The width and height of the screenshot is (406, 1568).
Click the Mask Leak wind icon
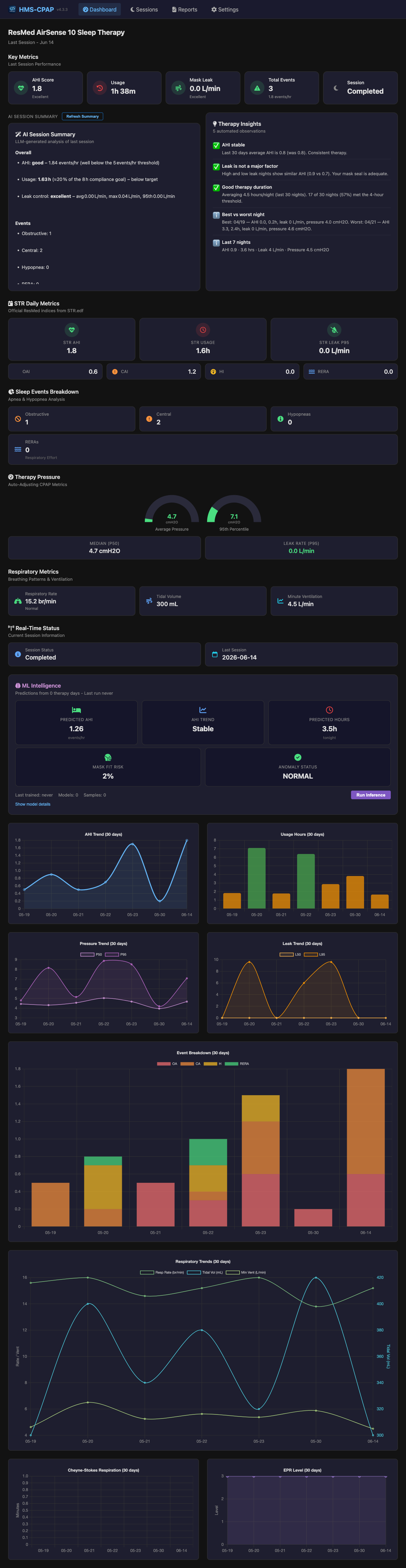[x=178, y=88]
